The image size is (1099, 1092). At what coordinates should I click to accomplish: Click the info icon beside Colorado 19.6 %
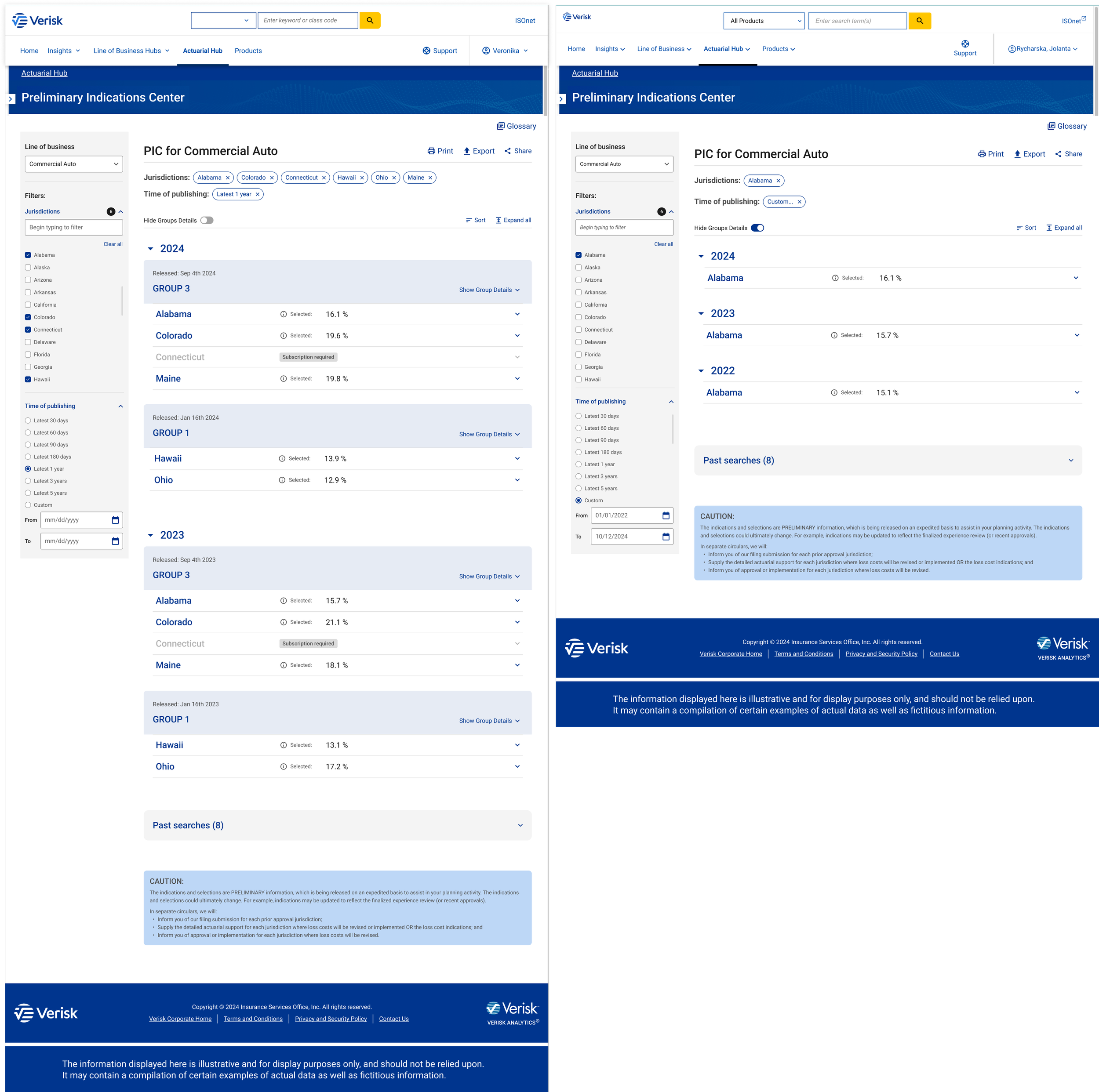[283, 336]
